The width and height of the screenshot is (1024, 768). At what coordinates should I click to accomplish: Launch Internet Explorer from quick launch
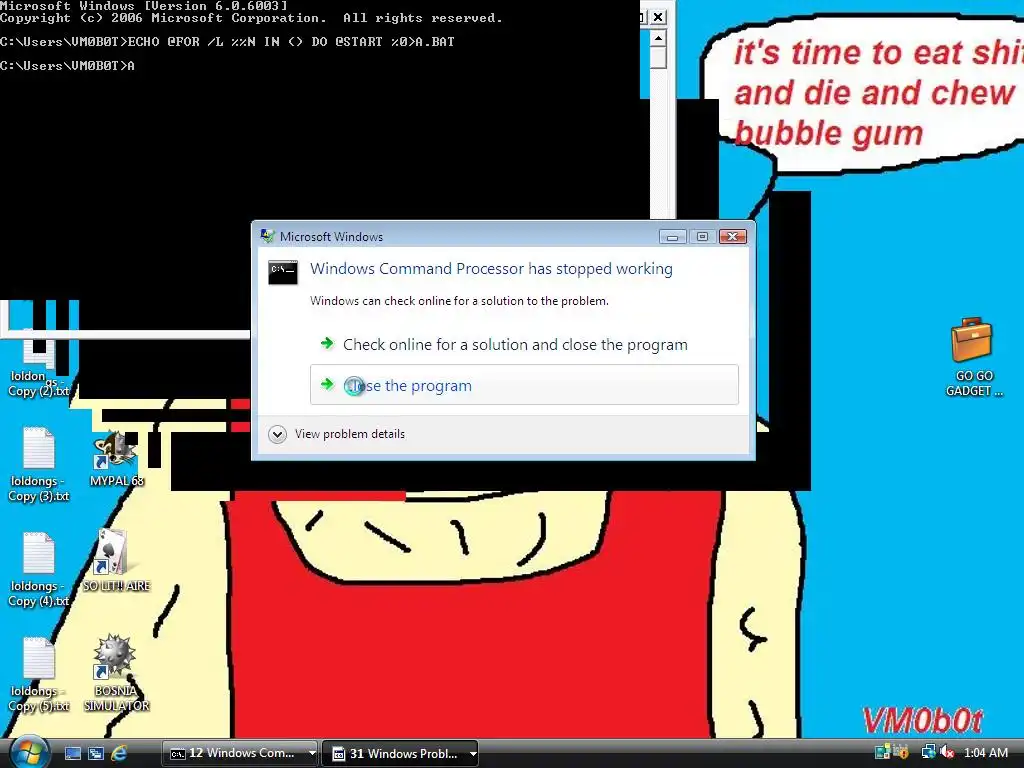coord(119,753)
